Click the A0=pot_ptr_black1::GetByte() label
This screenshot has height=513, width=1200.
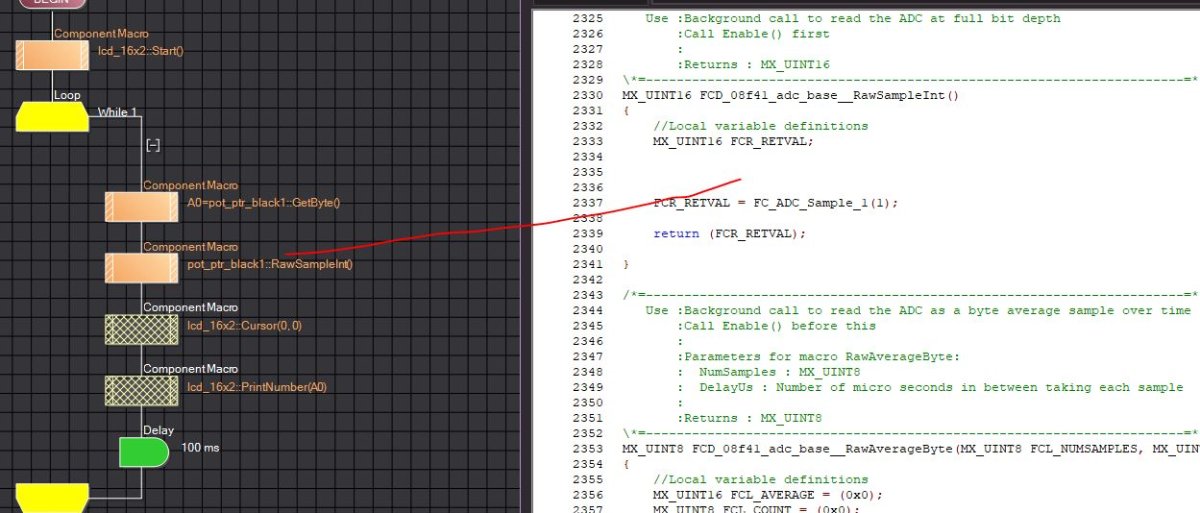pyautogui.click(x=264, y=203)
